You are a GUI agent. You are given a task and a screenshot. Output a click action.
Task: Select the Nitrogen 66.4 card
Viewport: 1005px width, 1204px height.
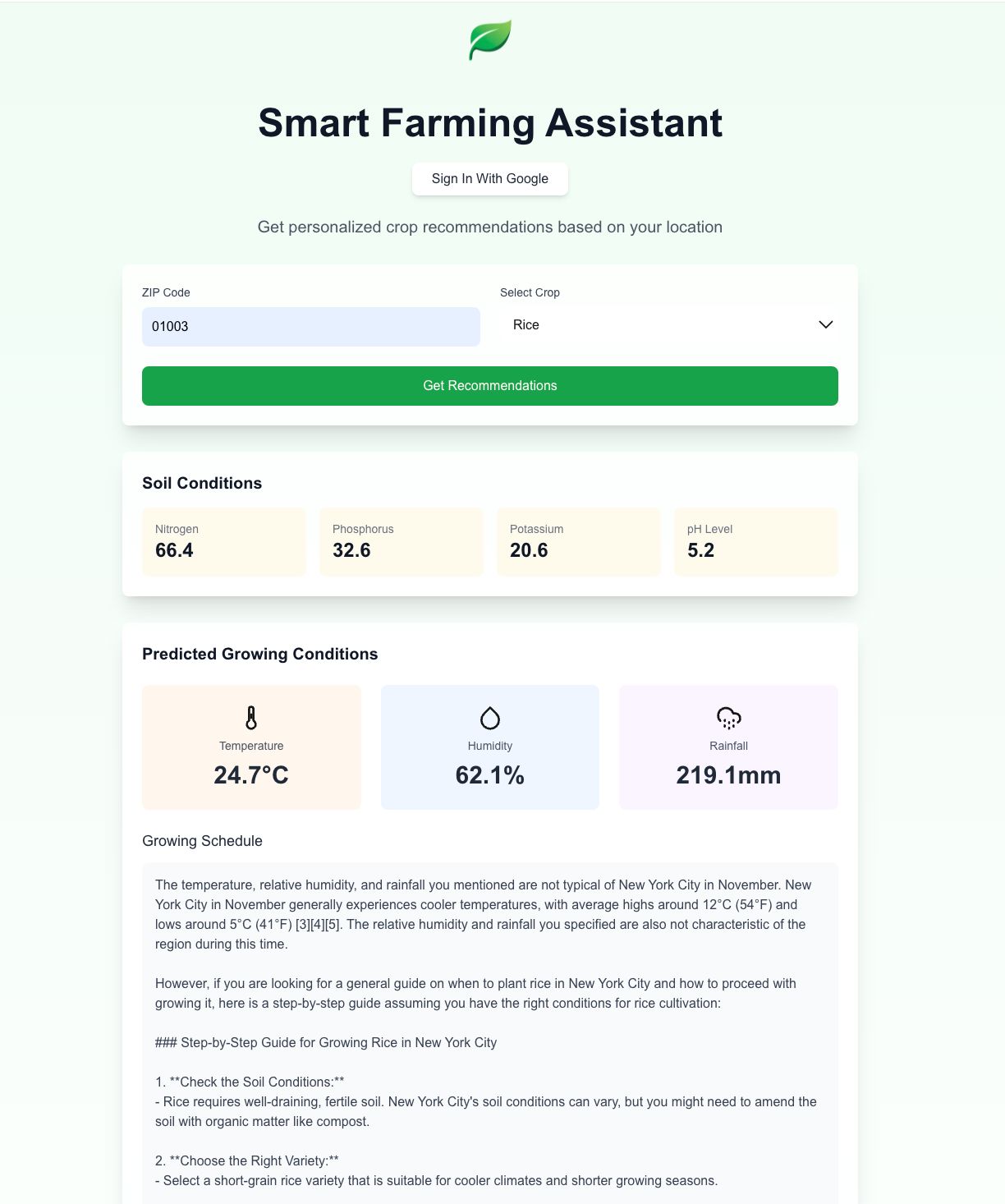(224, 542)
